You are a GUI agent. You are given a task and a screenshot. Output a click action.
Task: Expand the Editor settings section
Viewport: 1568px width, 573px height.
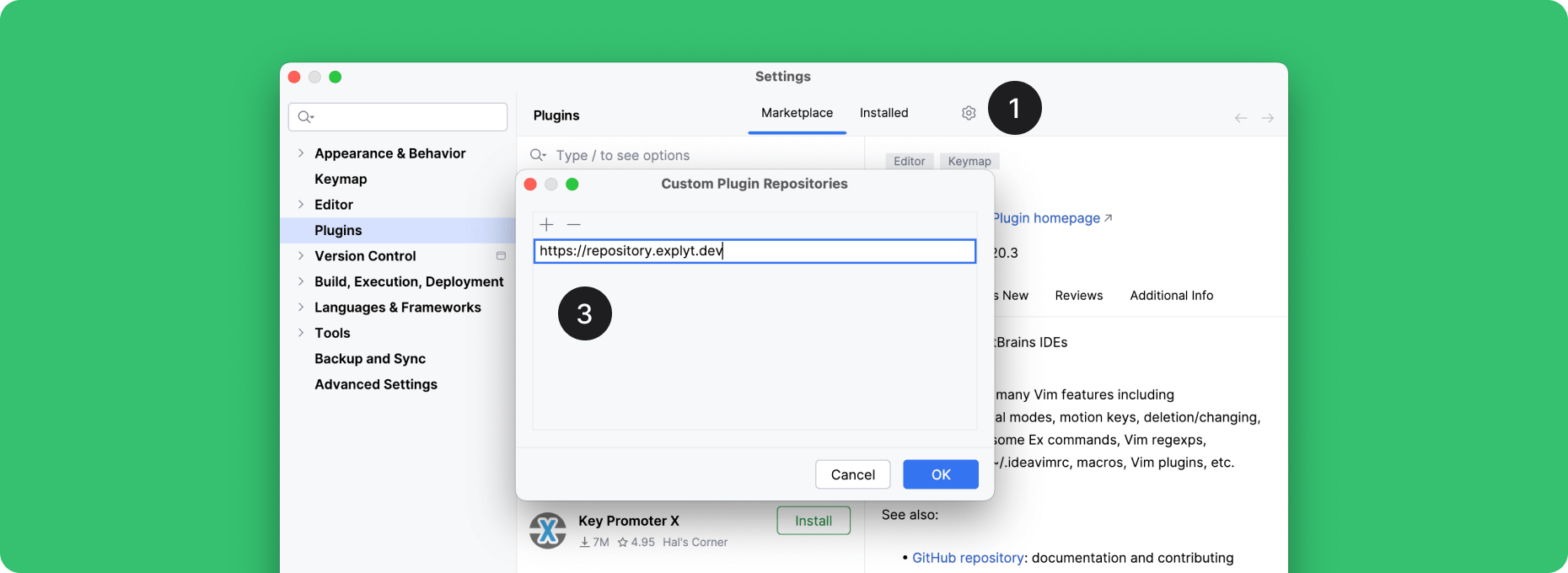[301, 205]
